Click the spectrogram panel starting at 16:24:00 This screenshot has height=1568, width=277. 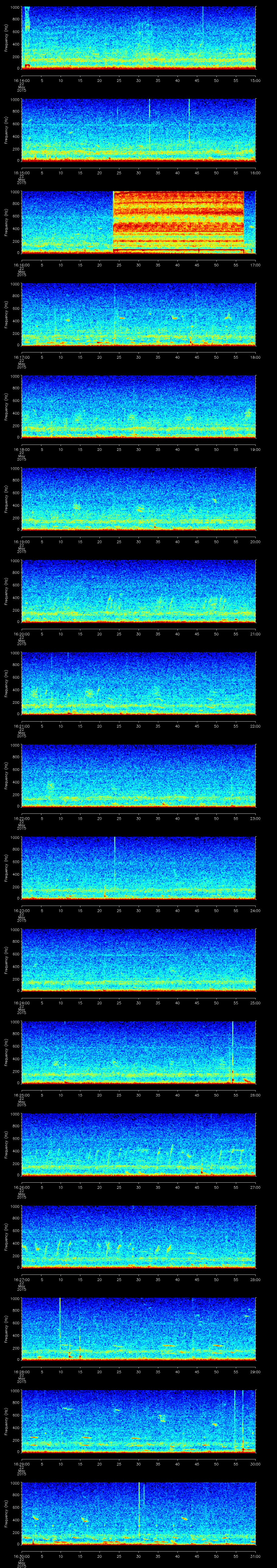click(x=139, y=960)
